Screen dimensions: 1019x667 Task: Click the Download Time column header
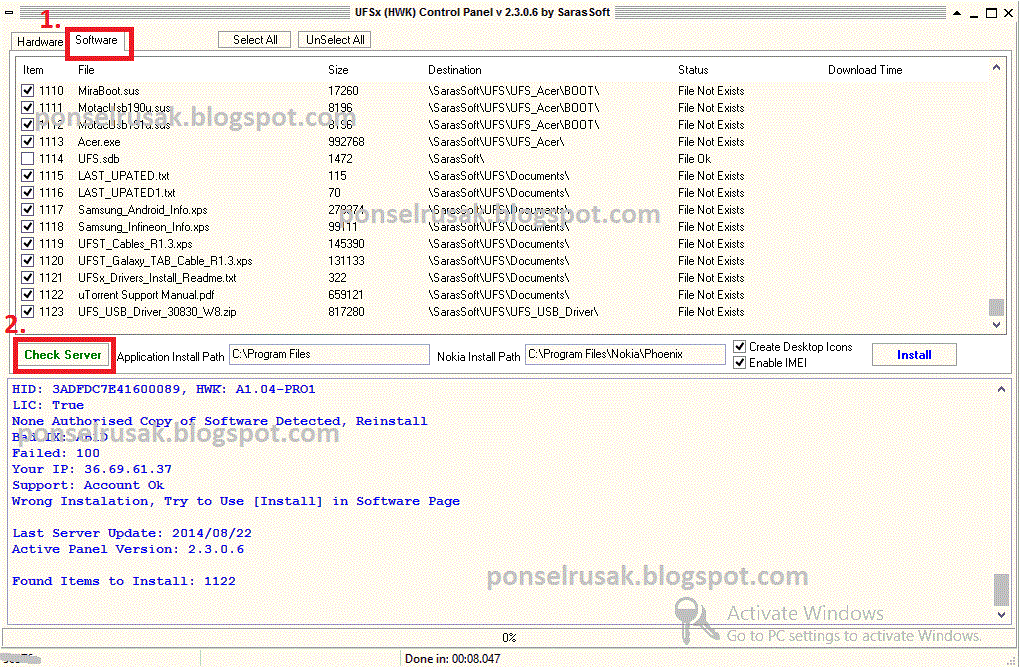coord(865,70)
